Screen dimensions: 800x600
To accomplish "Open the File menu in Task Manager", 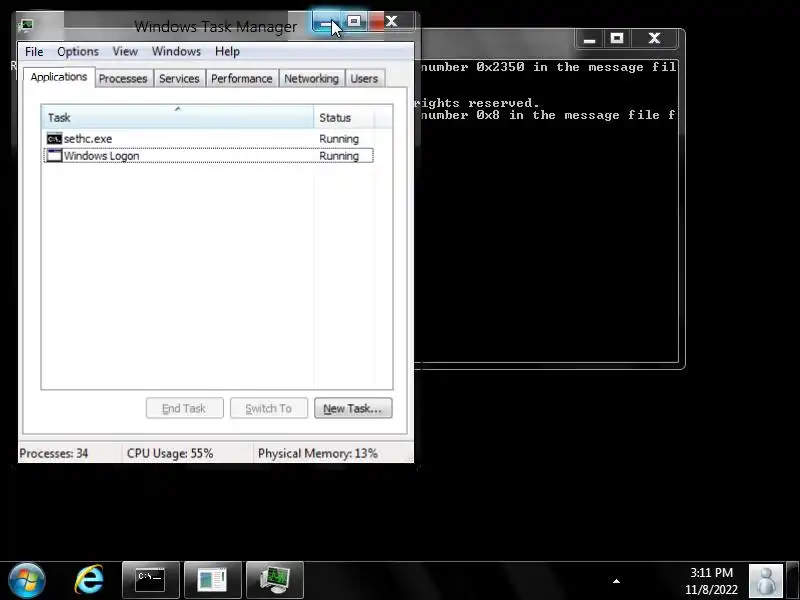I will coord(34,52).
